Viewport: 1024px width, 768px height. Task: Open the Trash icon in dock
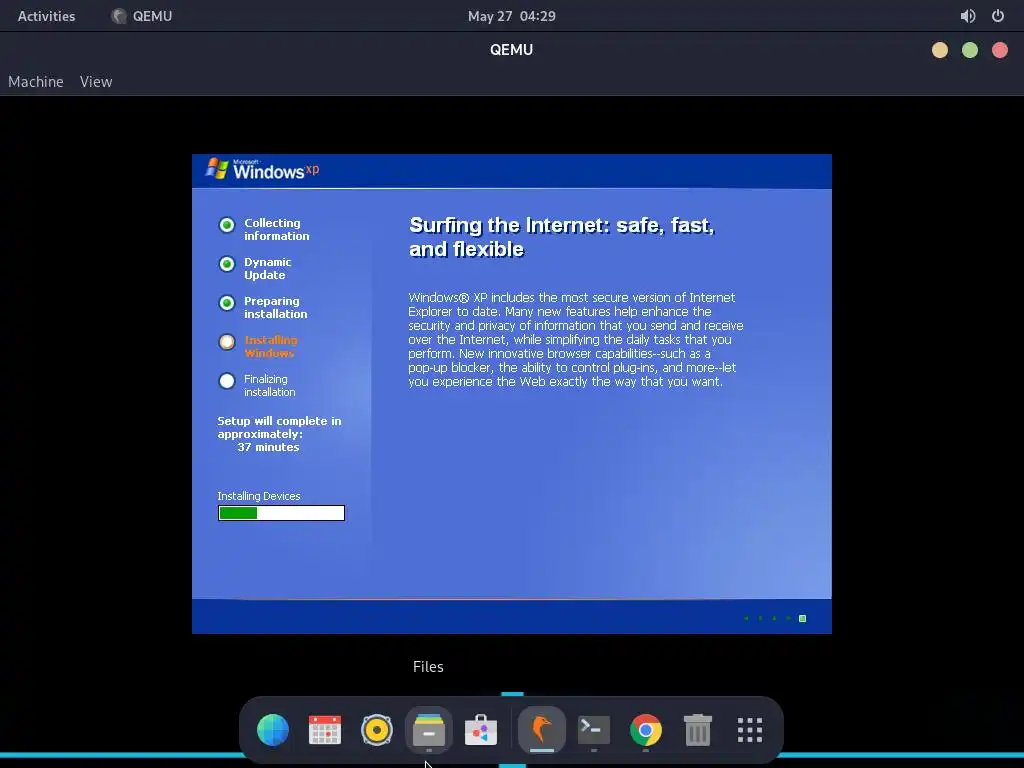pyautogui.click(x=697, y=729)
